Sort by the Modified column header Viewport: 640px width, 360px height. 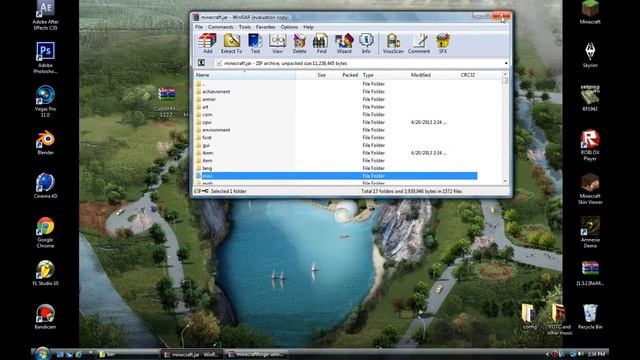pos(433,75)
